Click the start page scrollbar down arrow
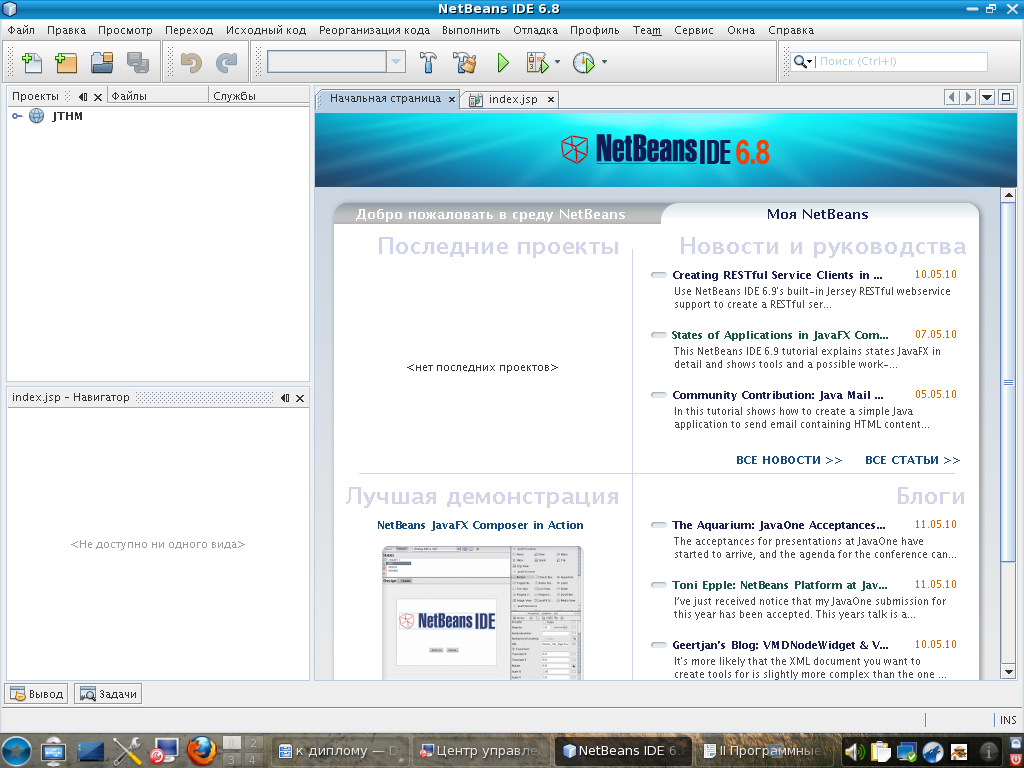 [x=1008, y=671]
